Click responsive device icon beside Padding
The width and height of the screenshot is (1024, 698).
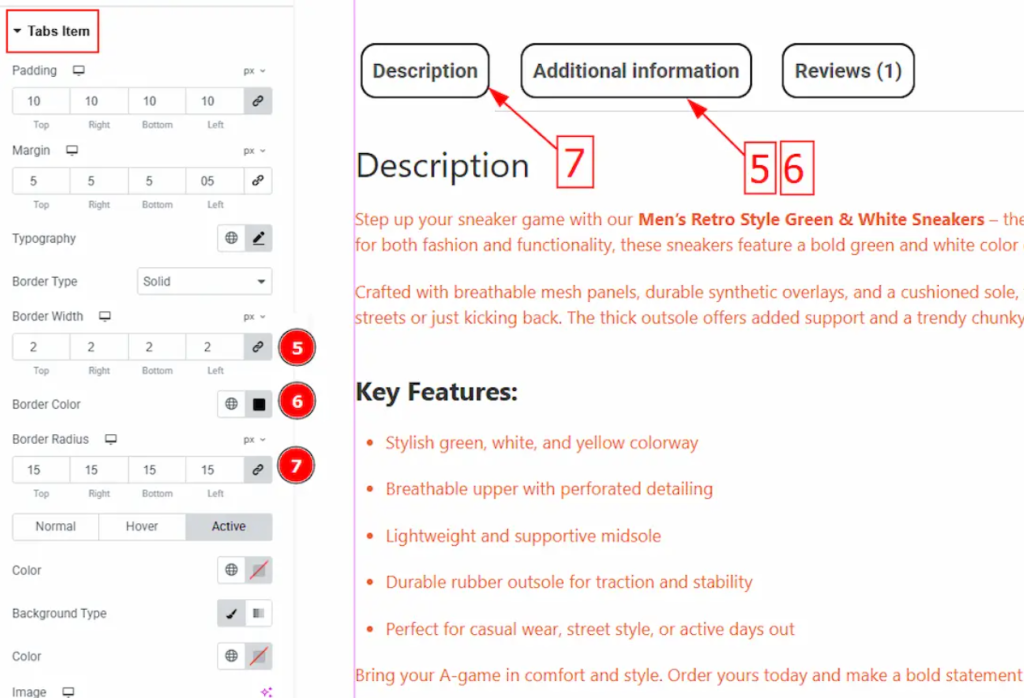tap(79, 71)
